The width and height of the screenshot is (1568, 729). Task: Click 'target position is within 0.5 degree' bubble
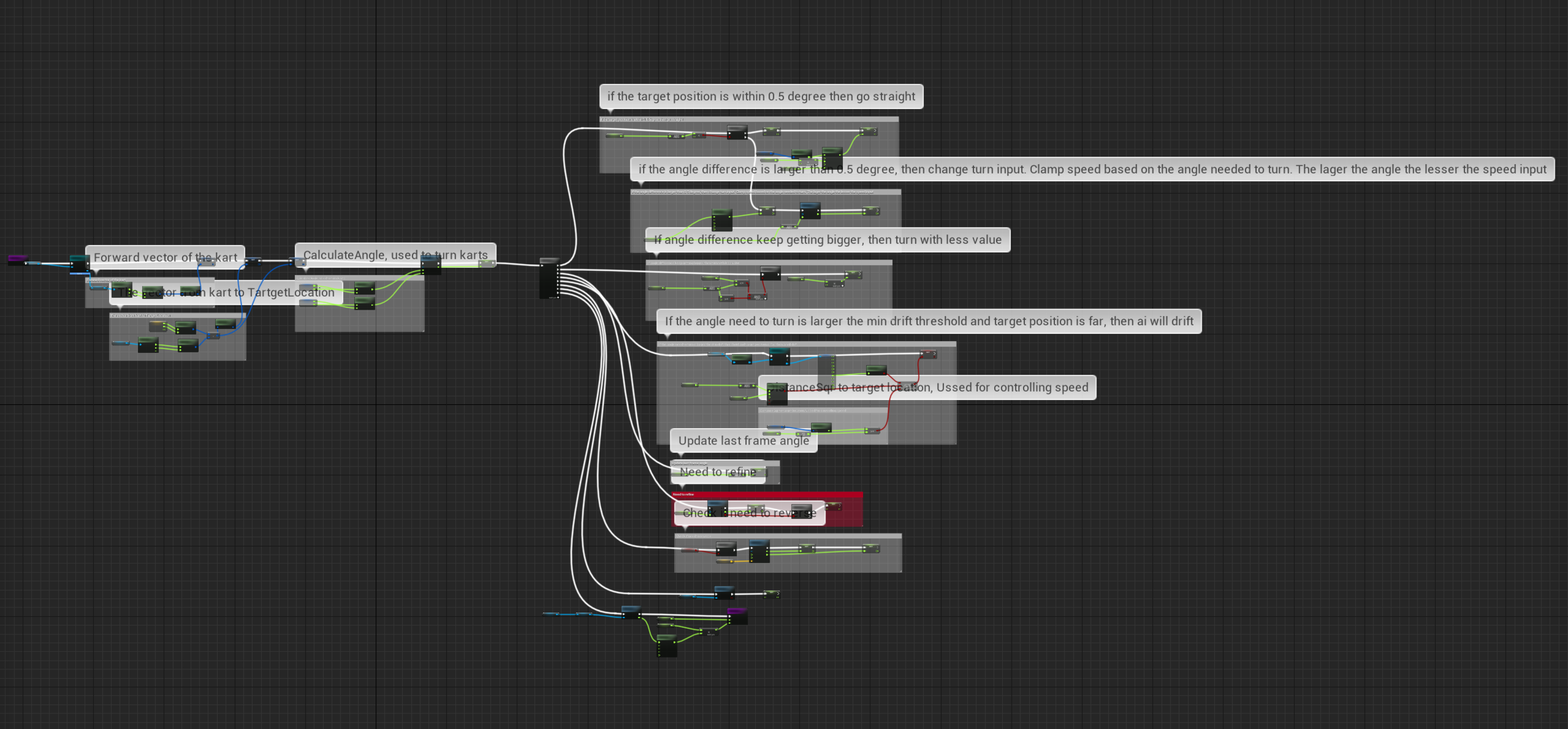761,97
